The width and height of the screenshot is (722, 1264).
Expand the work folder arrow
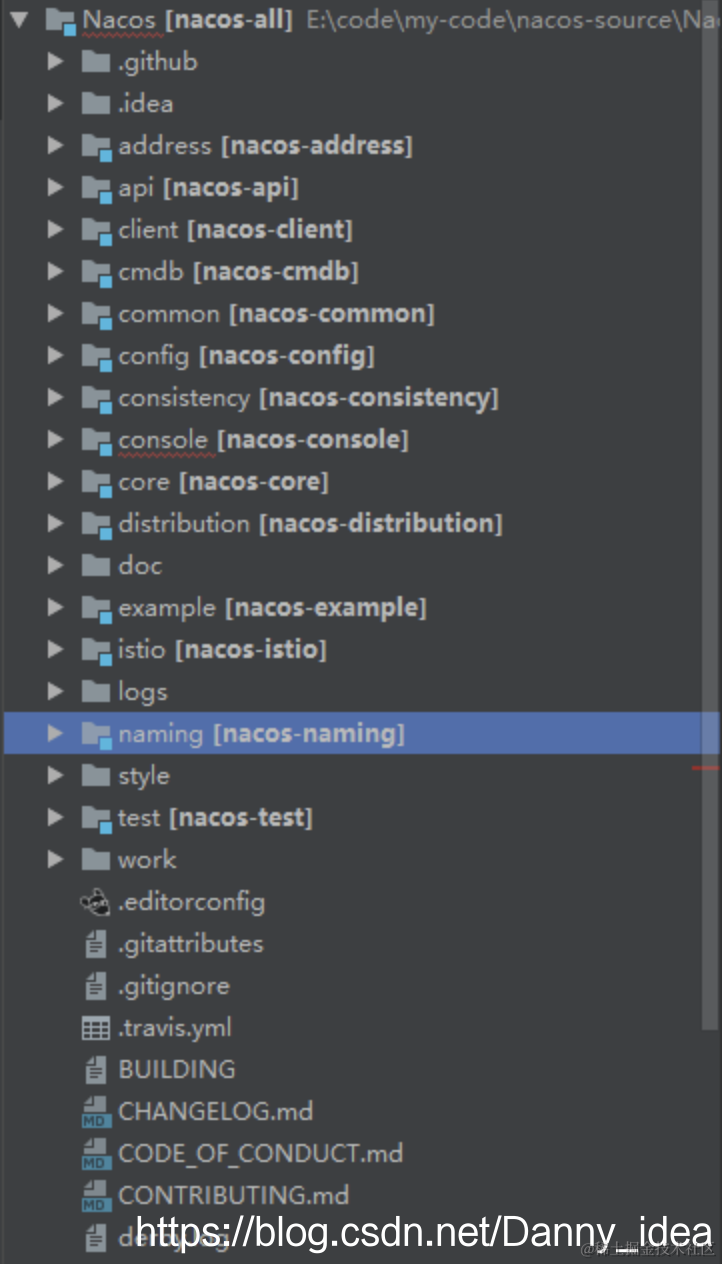[x=55, y=859]
